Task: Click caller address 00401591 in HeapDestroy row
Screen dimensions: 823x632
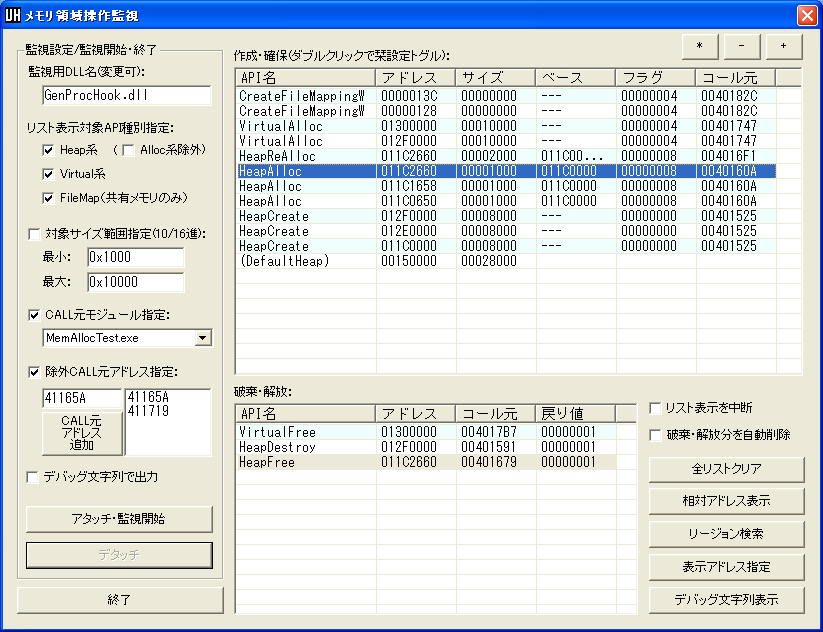Action: point(489,447)
